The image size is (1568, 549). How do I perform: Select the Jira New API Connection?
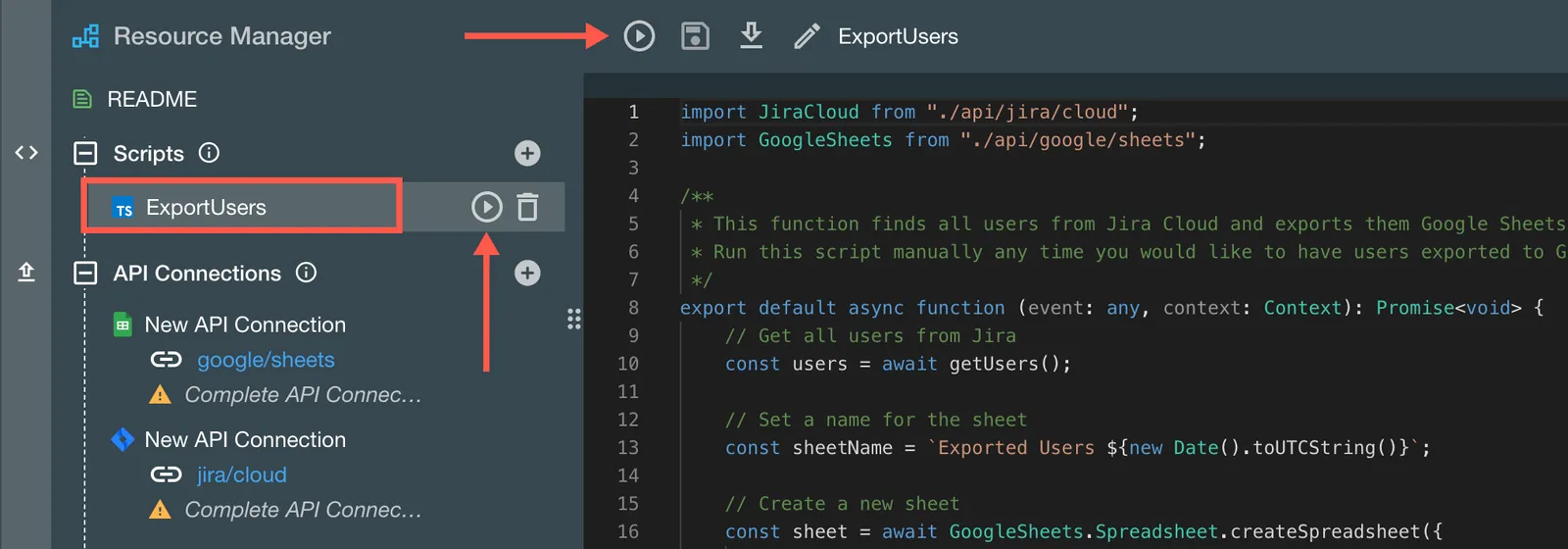pyautogui.click(x=245, y=439)
